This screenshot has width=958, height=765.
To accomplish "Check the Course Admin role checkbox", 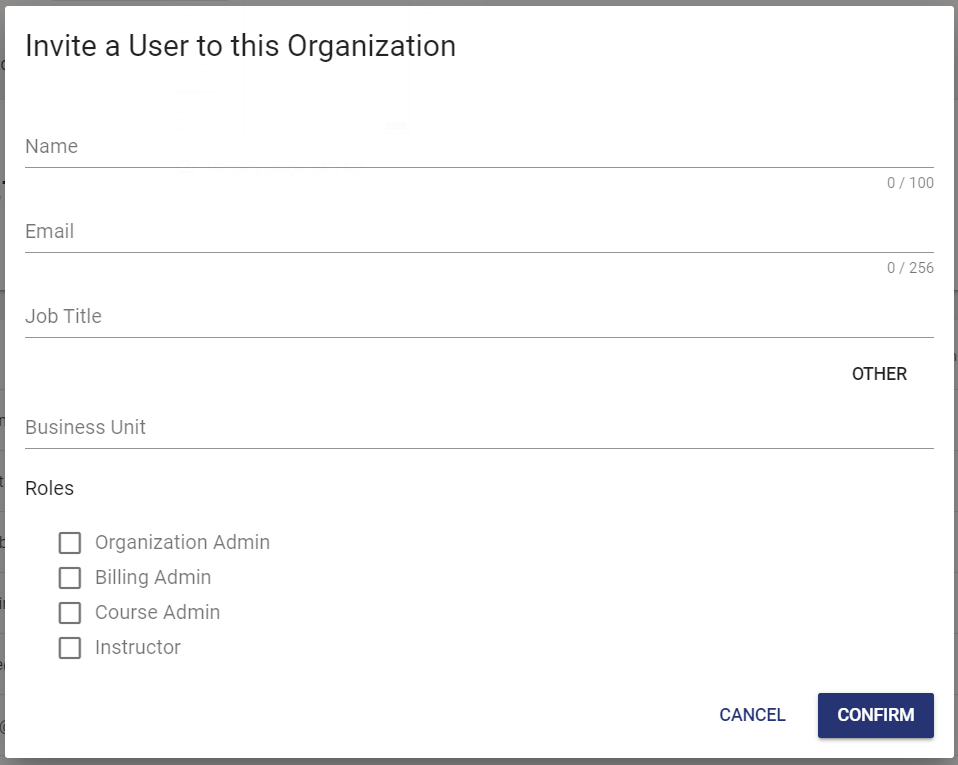I will [69, 612].
